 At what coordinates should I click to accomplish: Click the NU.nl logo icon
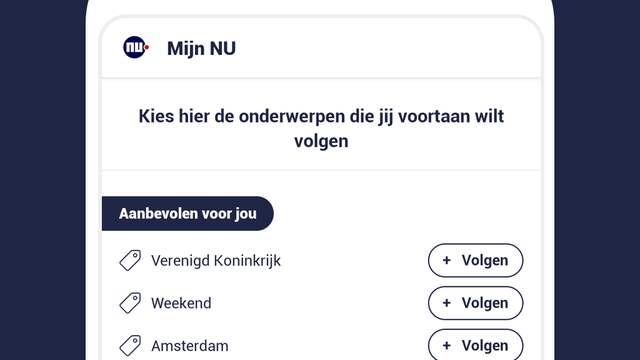tap(136, 47)
